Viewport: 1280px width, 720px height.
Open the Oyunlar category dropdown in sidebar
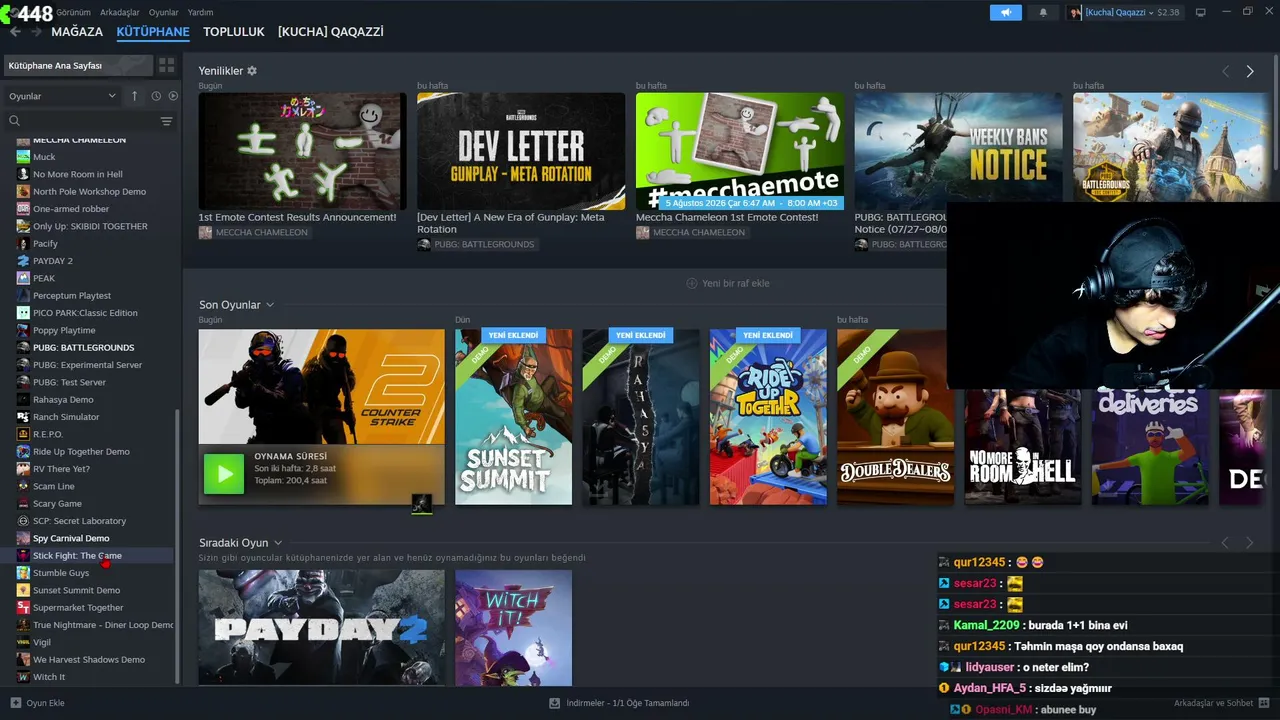62,96
